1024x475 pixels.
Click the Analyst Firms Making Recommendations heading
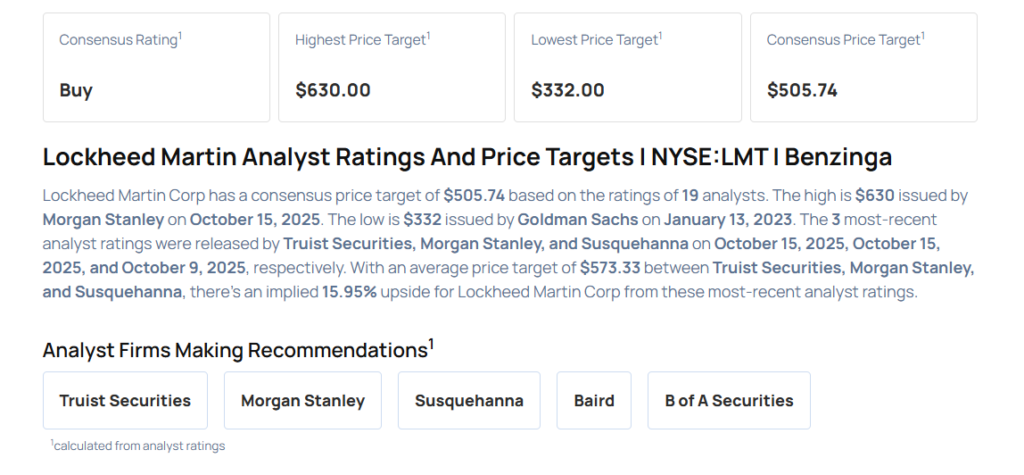click(x=237, y=349)
